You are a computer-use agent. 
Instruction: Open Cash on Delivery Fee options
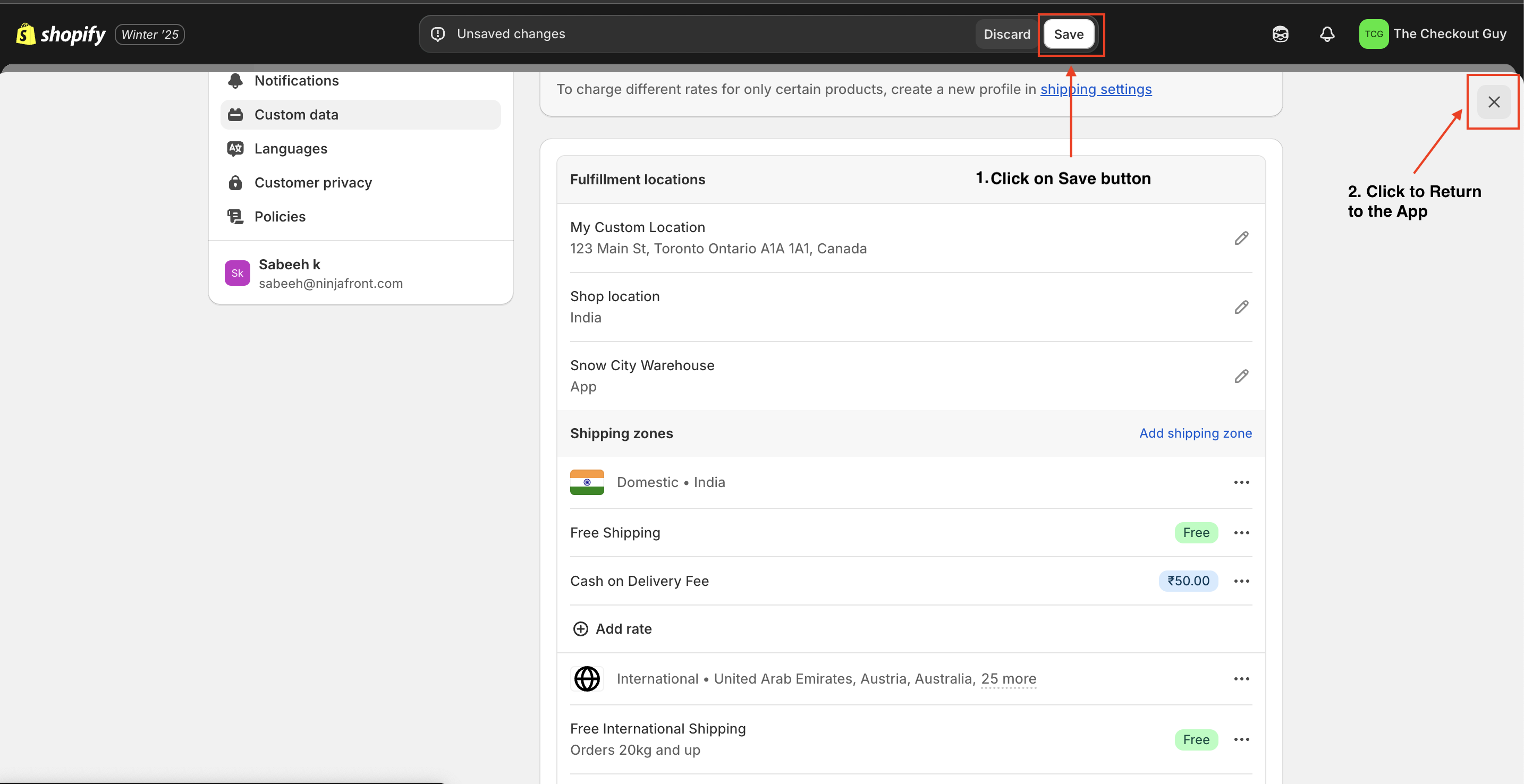[1241, 581]
